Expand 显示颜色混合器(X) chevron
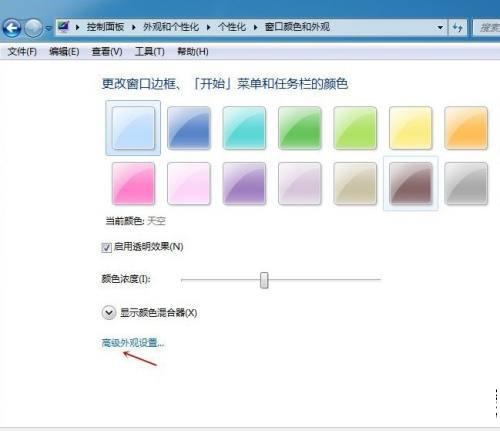This screenshot has width=500, height=431. (x=109, y=313)
